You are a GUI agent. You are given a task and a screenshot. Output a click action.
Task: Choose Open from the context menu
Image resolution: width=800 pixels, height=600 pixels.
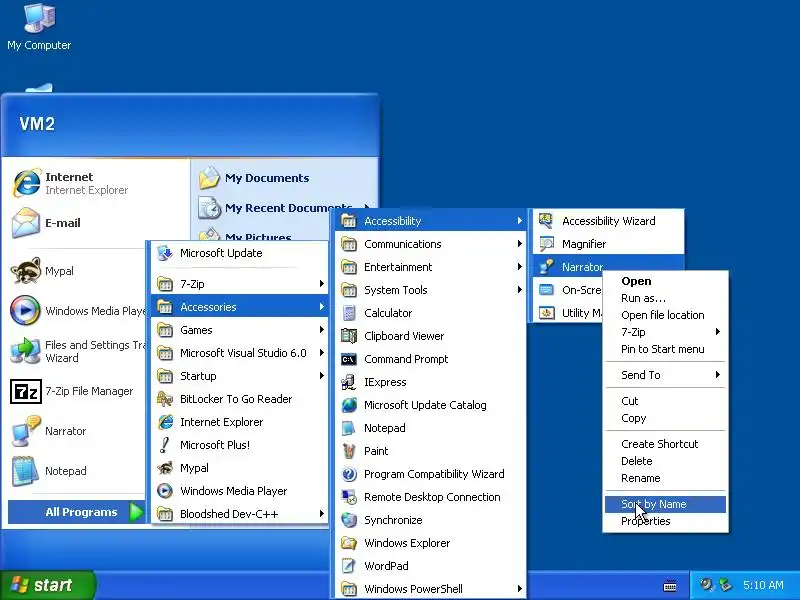pyautogui.click(x=665, y=281)
